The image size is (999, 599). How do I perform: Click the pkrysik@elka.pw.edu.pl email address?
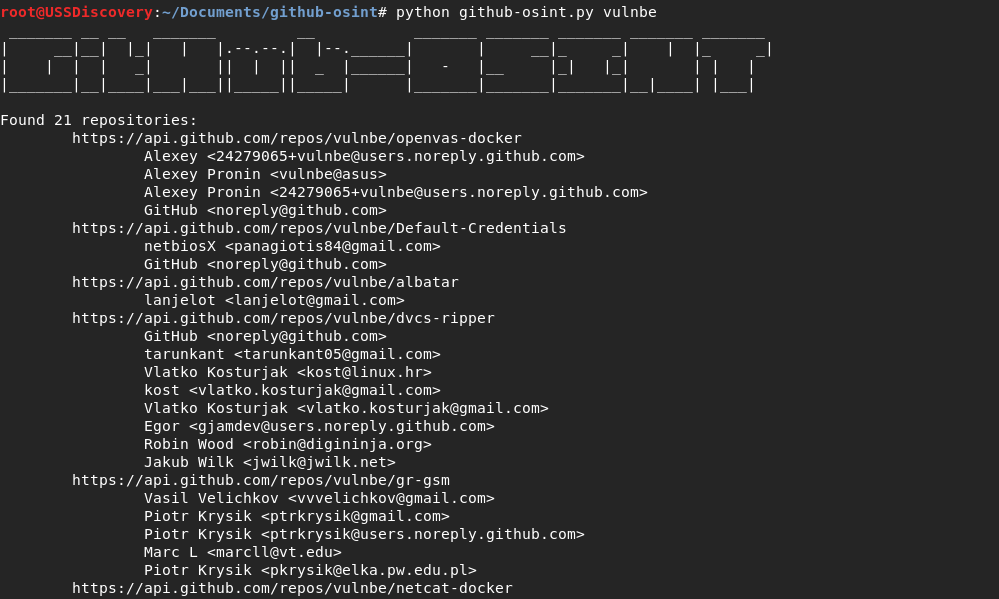(x=369, y=570)
